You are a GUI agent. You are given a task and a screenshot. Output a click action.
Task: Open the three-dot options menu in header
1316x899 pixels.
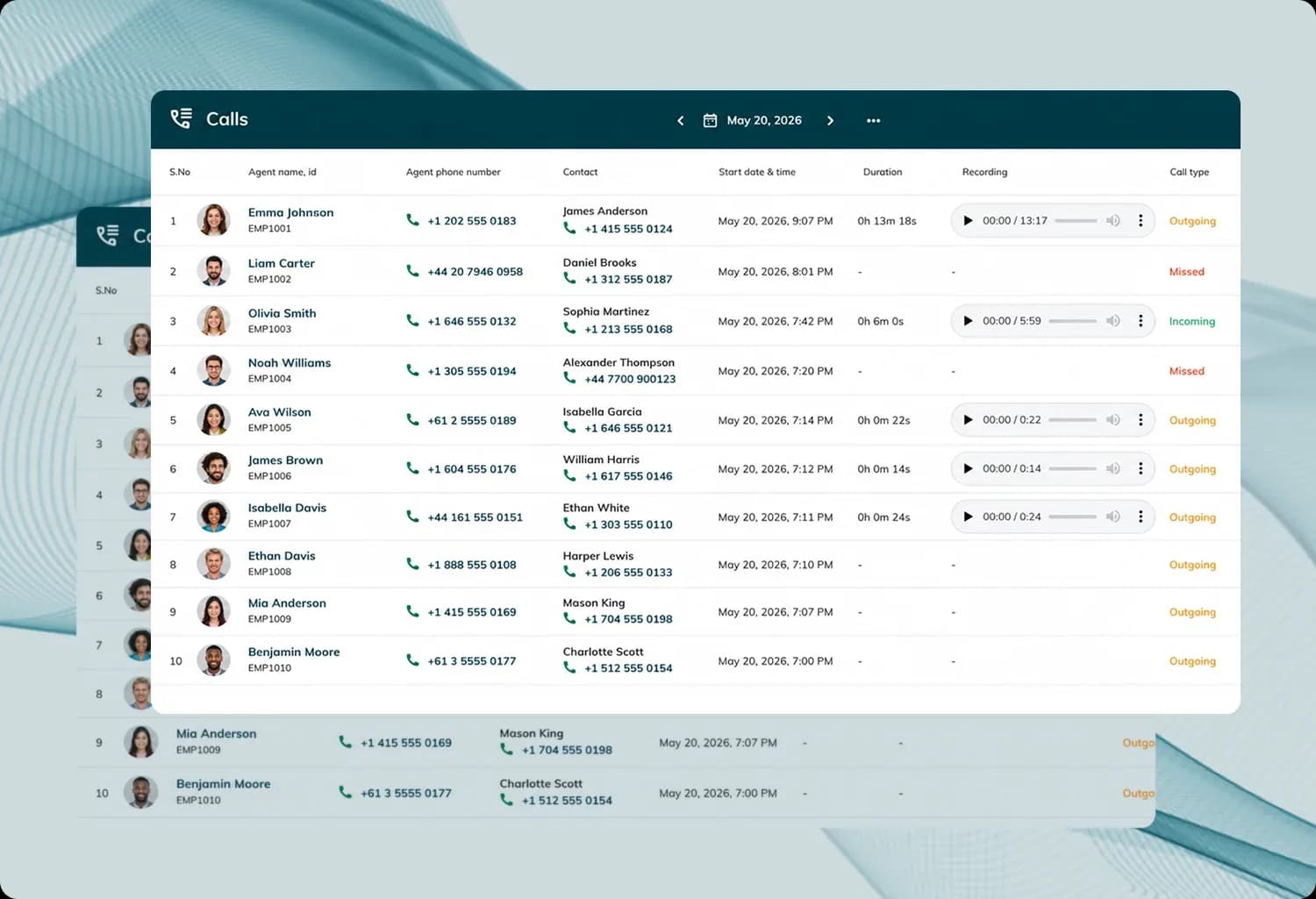pyautogui.click(x=873, y=121)
